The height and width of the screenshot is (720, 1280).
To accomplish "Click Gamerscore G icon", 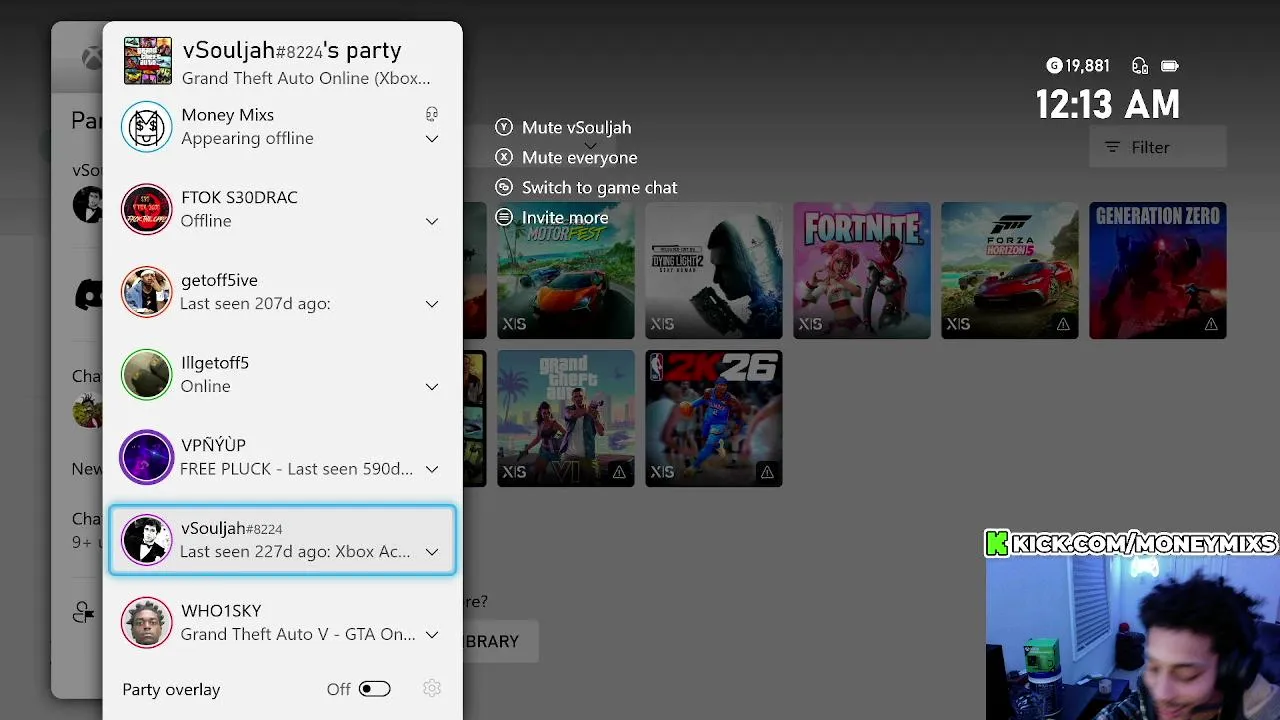I will (x=1054, y=66).
